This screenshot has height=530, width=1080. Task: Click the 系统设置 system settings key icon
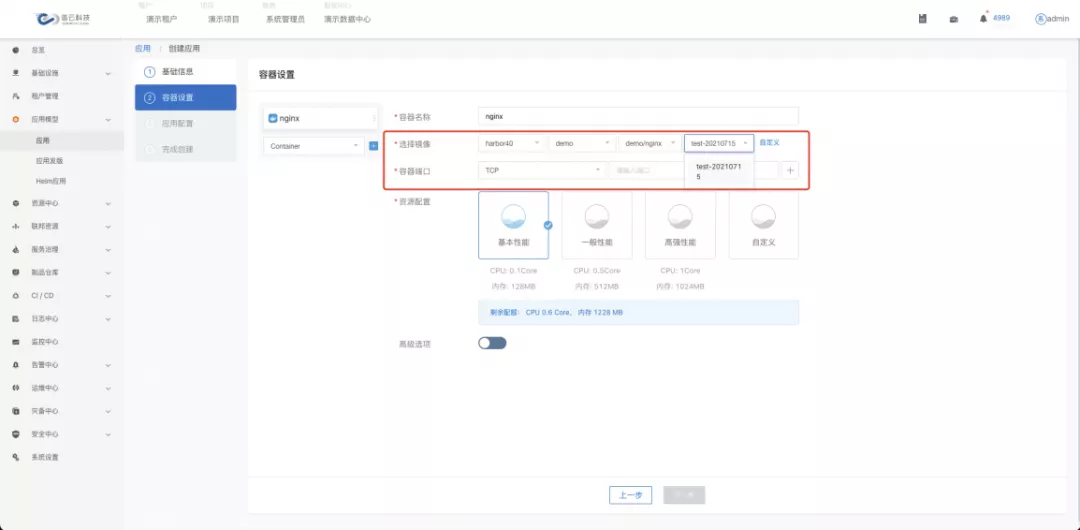[15, 457]
